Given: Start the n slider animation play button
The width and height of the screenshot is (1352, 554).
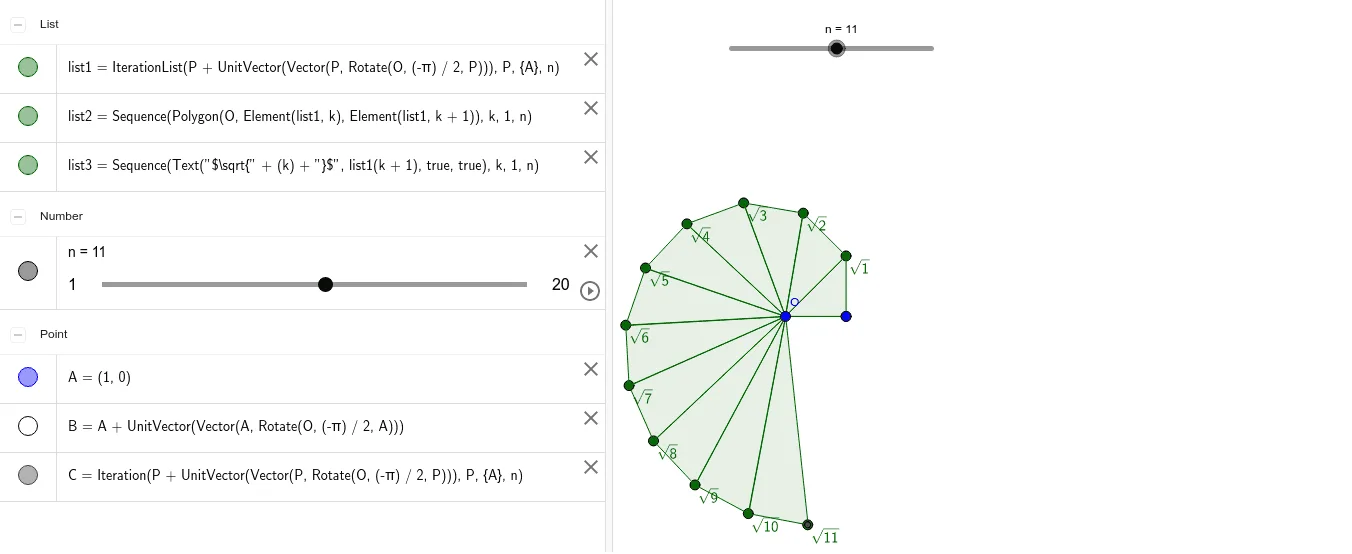Looking at the screenshot, I should [x=590, y=291].
